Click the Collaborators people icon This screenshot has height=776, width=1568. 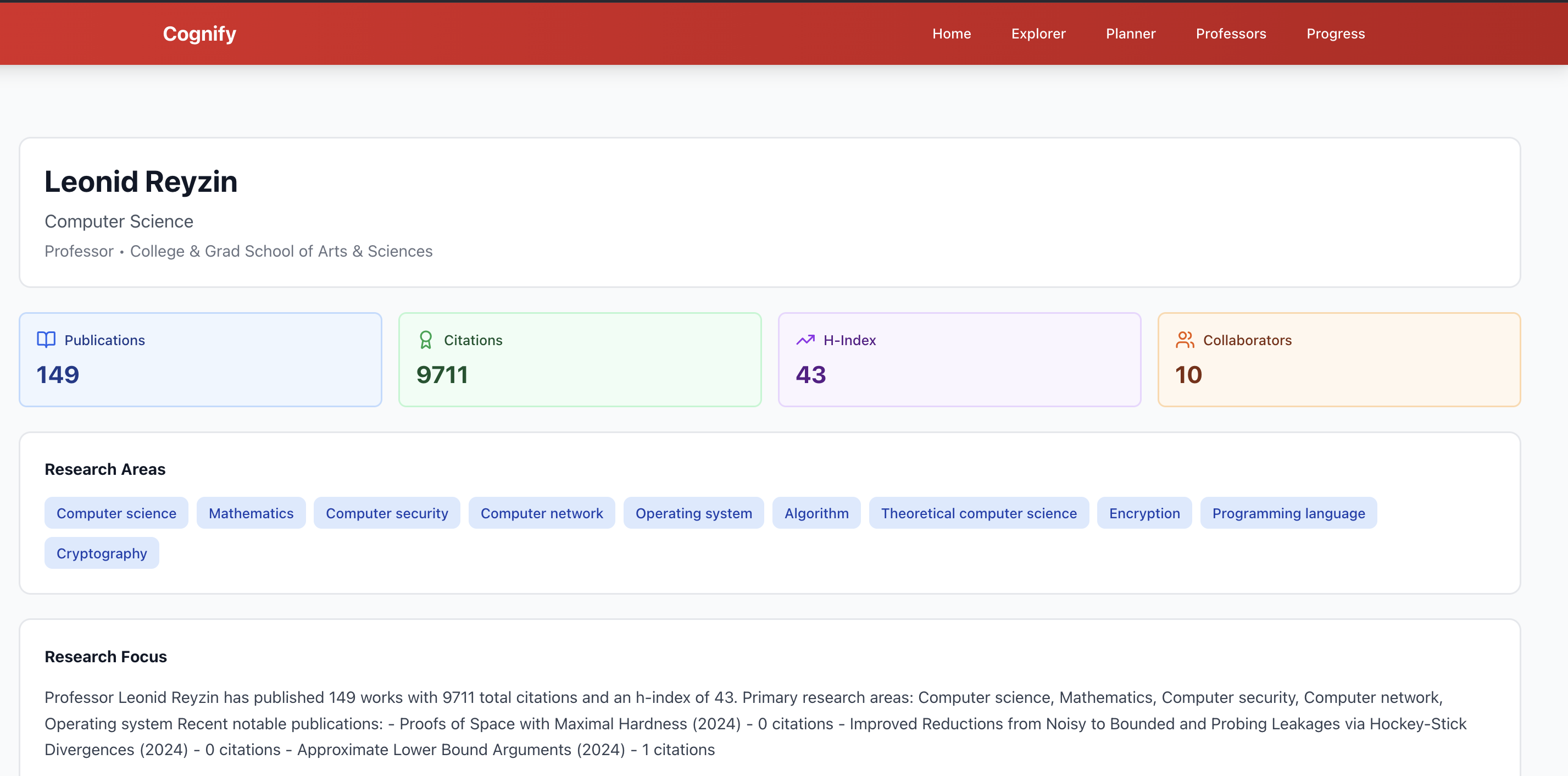pos(1185,340)
